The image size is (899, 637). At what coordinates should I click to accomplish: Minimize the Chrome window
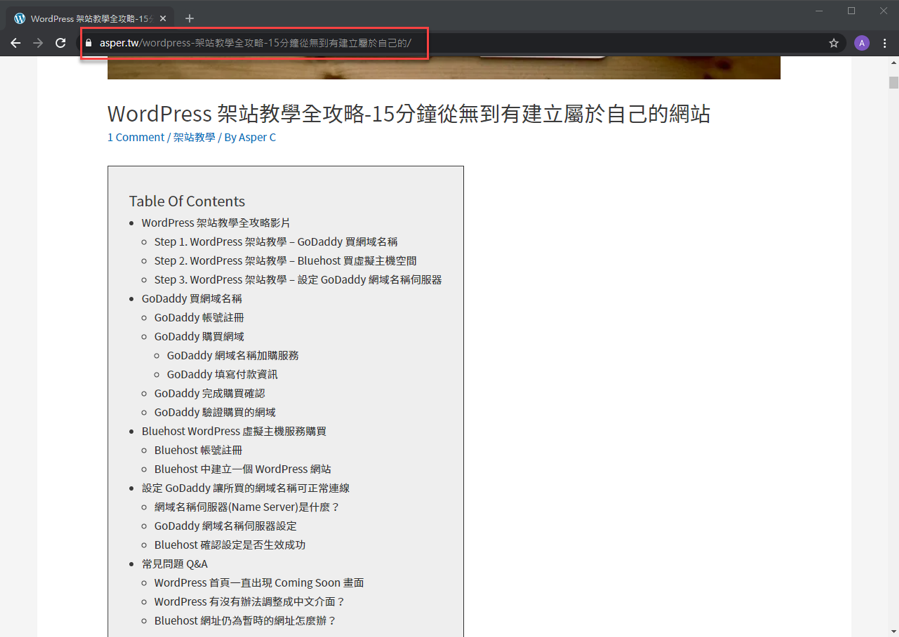click(819, 11)
